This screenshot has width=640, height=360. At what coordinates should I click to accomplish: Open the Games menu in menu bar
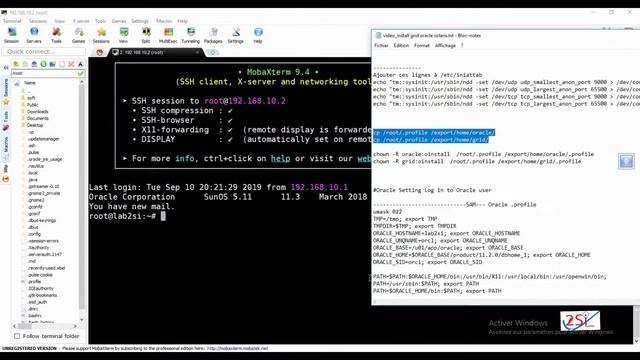[119, 21]
